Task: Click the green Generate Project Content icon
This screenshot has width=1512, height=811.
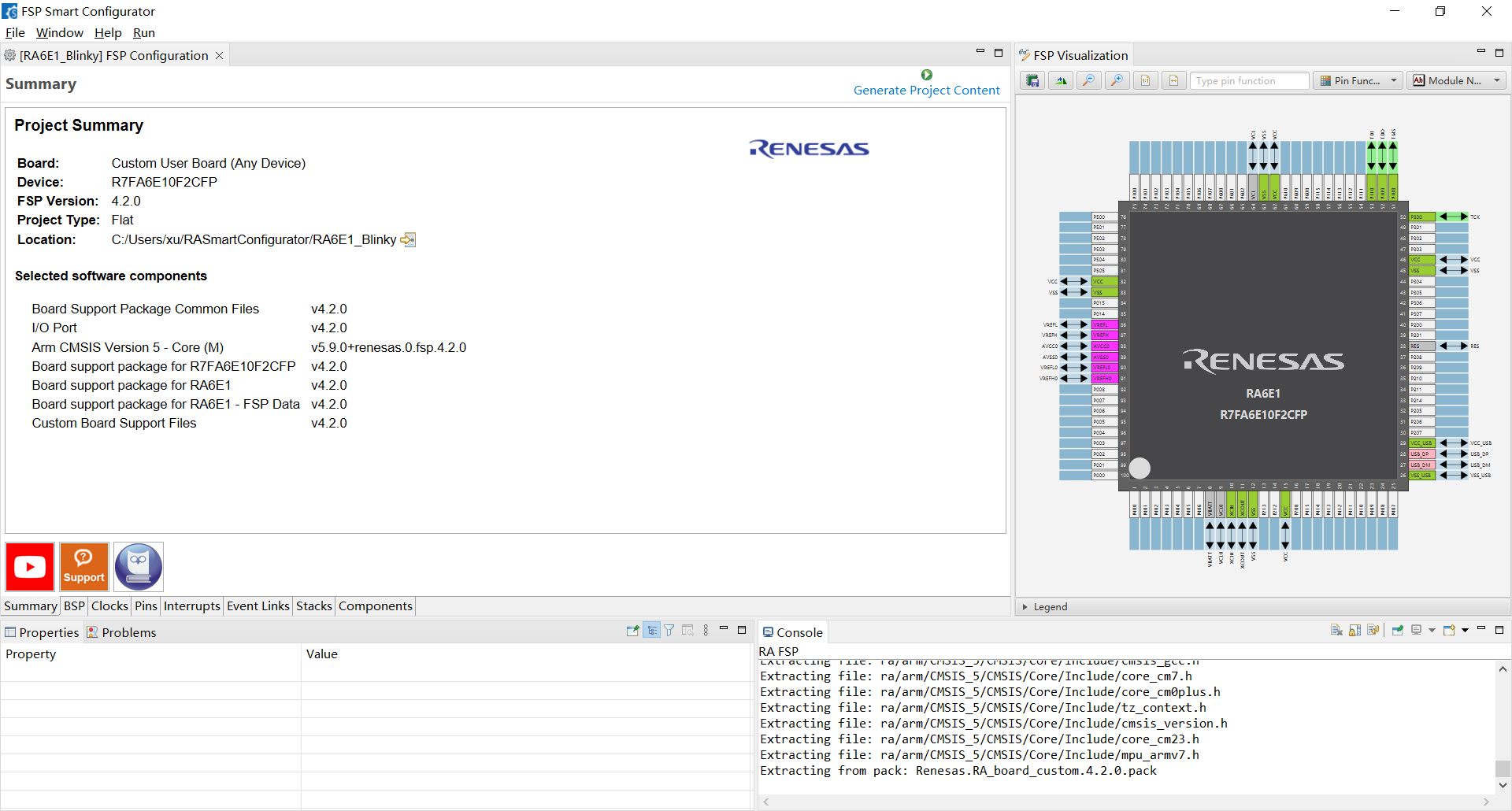Action: pos(927,75)
